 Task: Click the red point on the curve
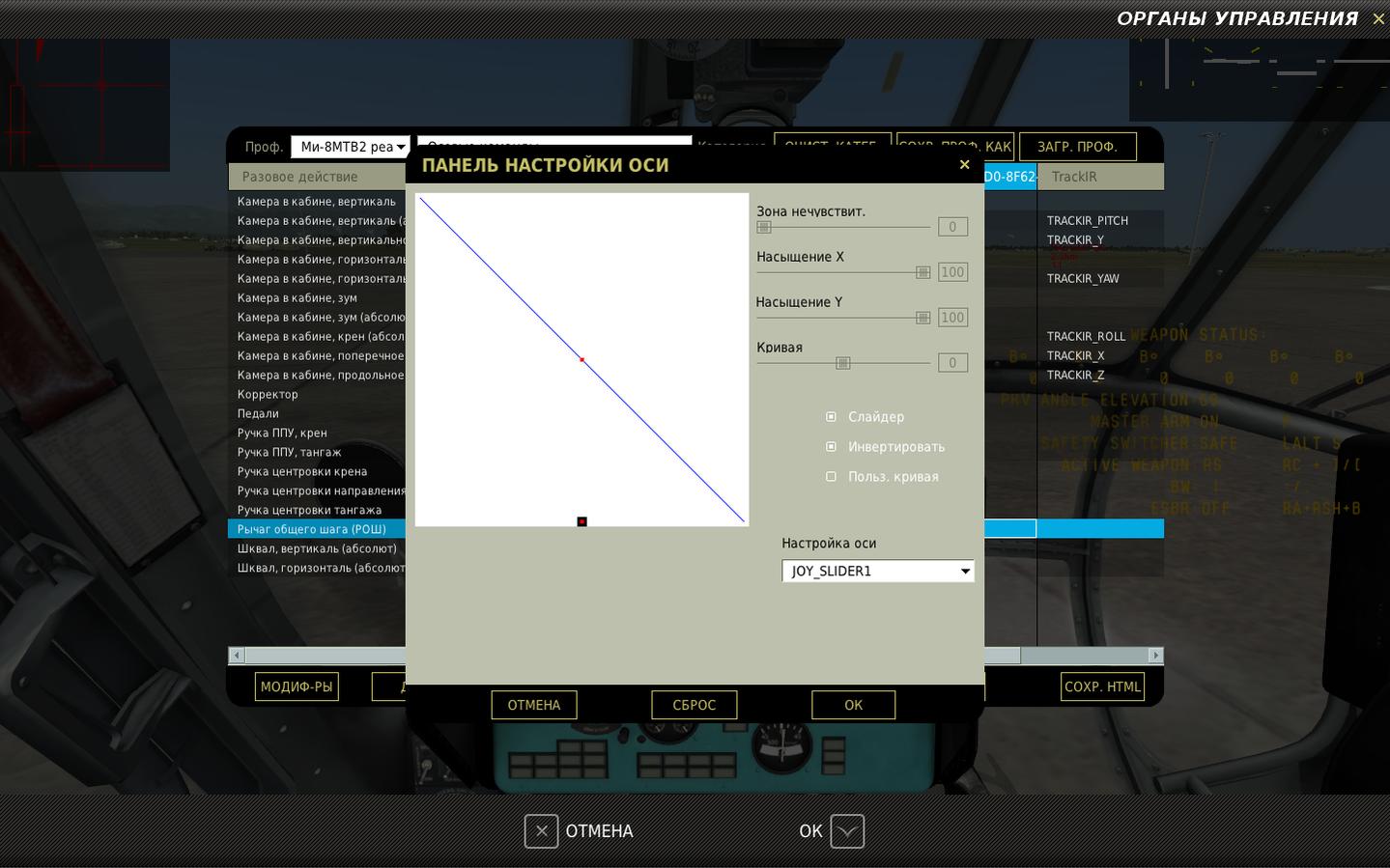[x=582, y=360]
